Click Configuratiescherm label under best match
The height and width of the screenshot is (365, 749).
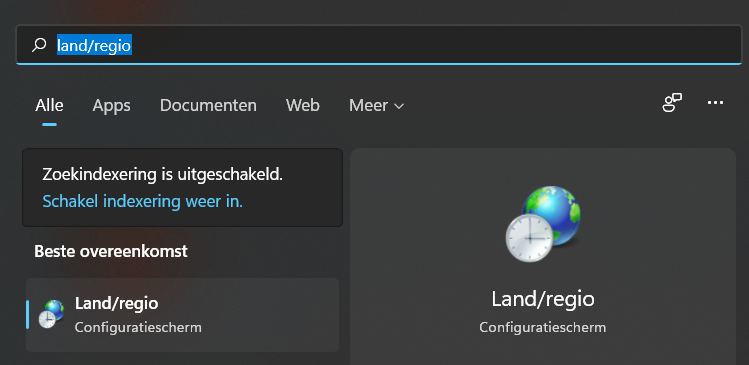point(138,328)
